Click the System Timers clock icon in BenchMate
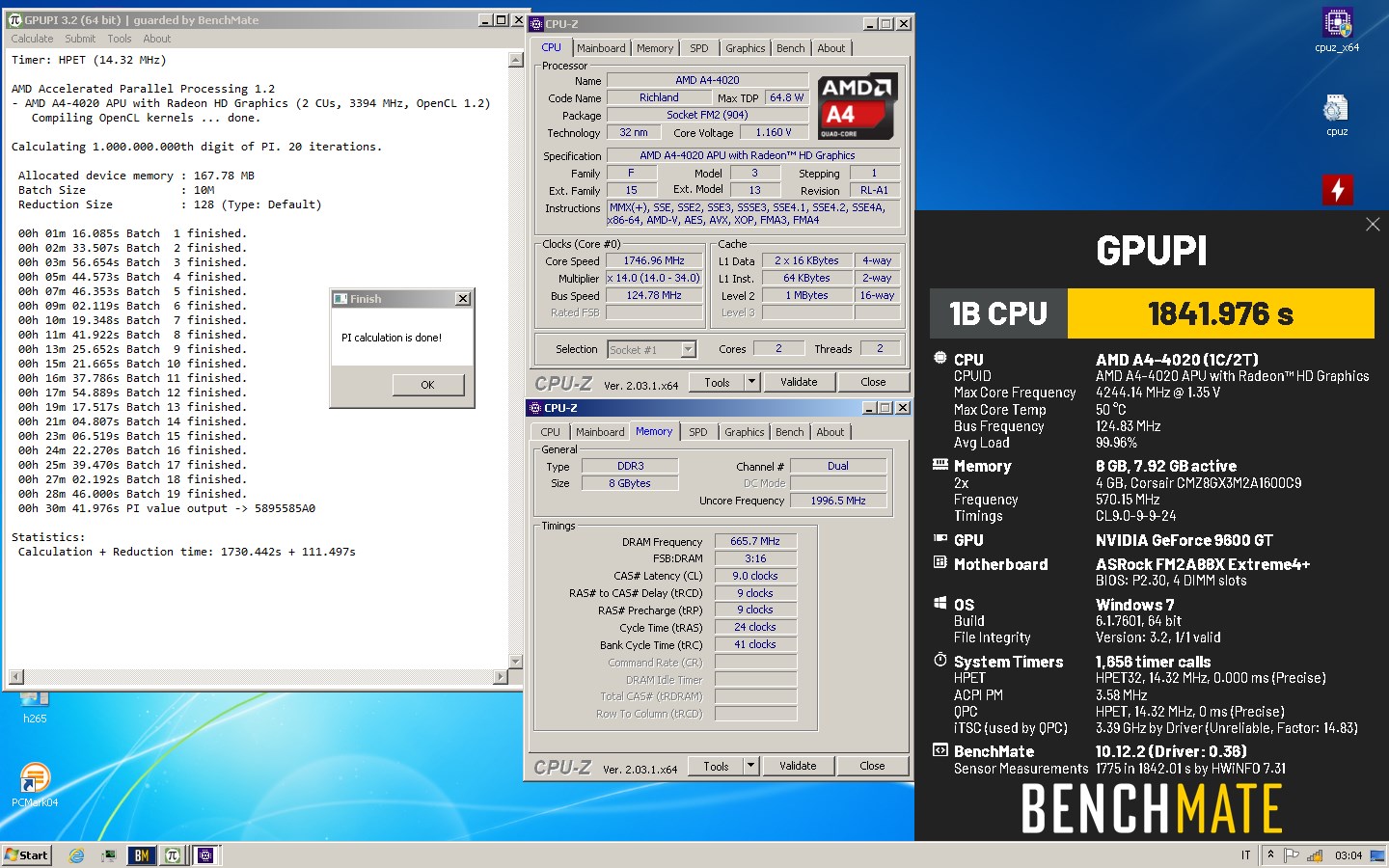 940,661
